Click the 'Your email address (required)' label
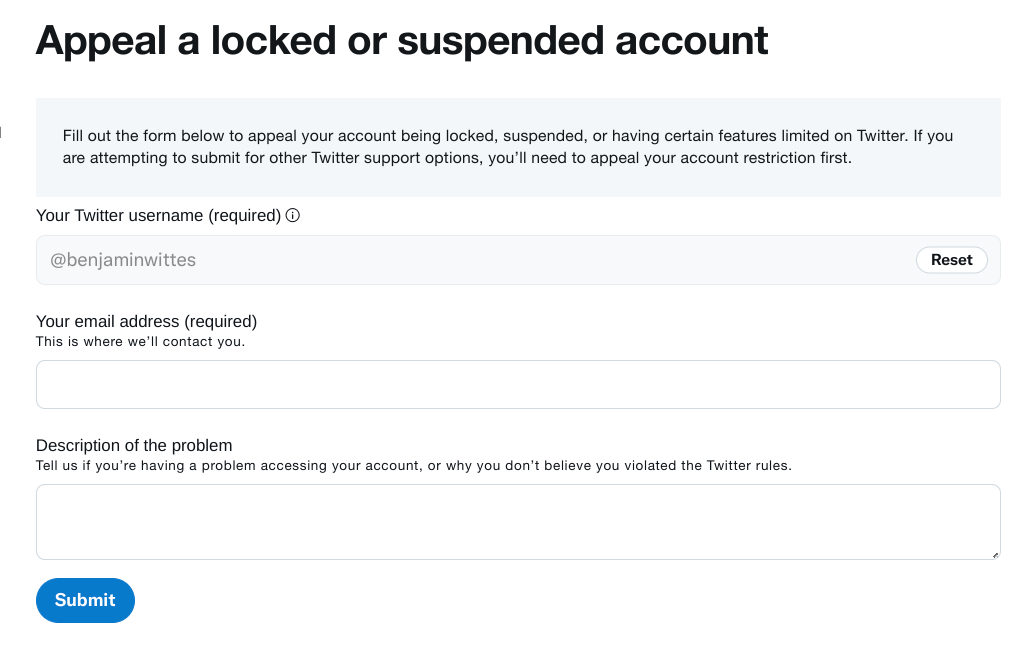The width and height of the screenshot is (1034, 658). point(146,321)
